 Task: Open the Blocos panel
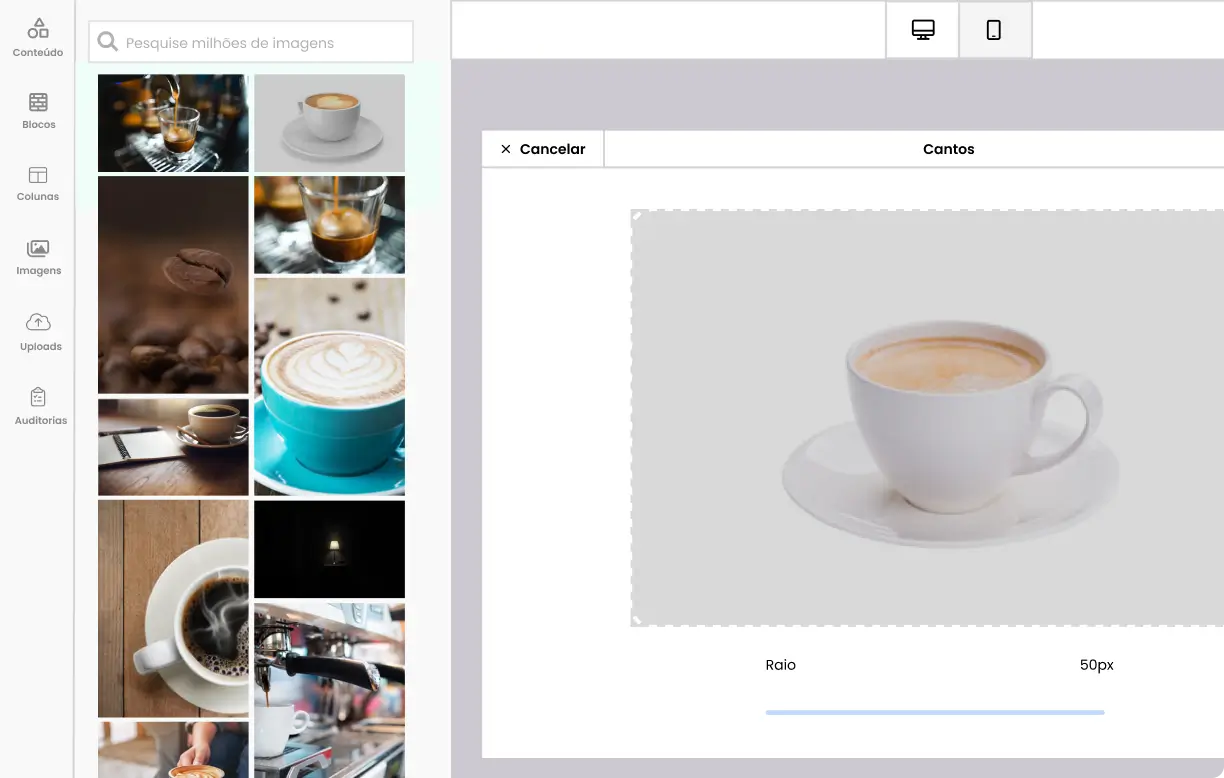coord(38,110)
